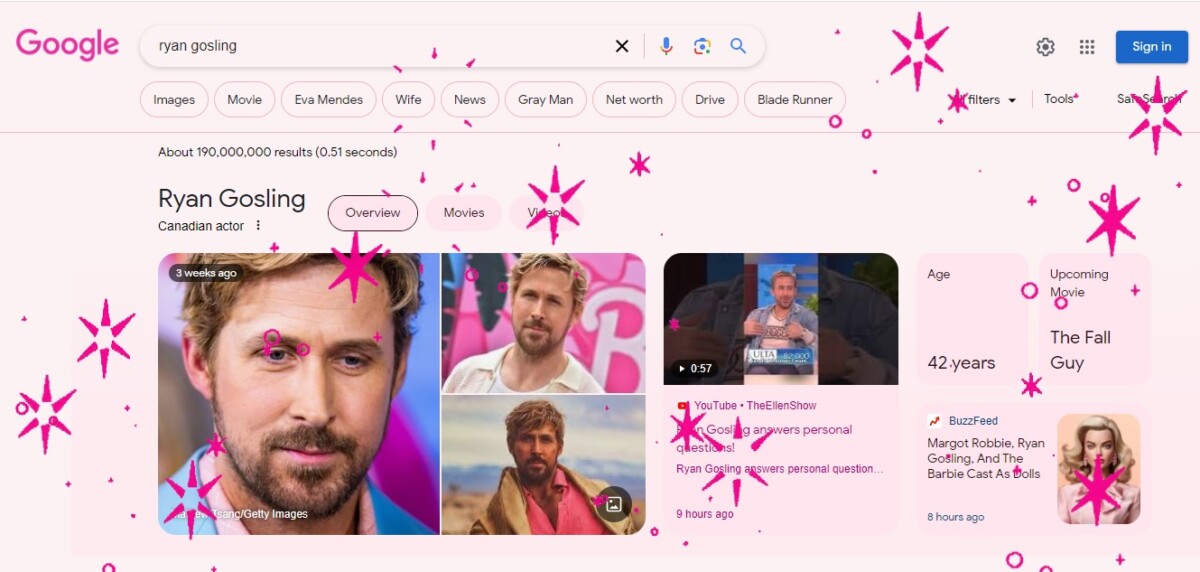Switch to the Videos tab
The height and width of the screenshot is (572, 1200).
point(546,213)
